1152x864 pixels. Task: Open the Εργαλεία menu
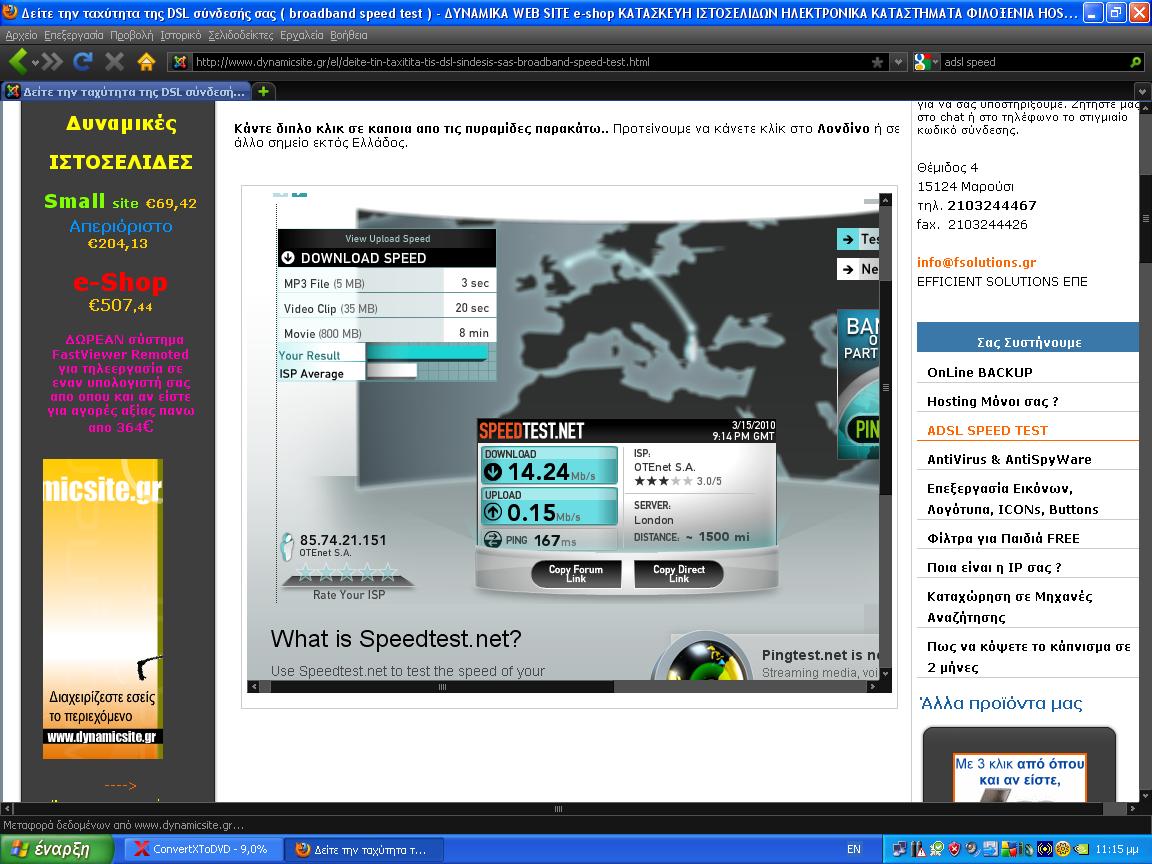click(301, 35)
